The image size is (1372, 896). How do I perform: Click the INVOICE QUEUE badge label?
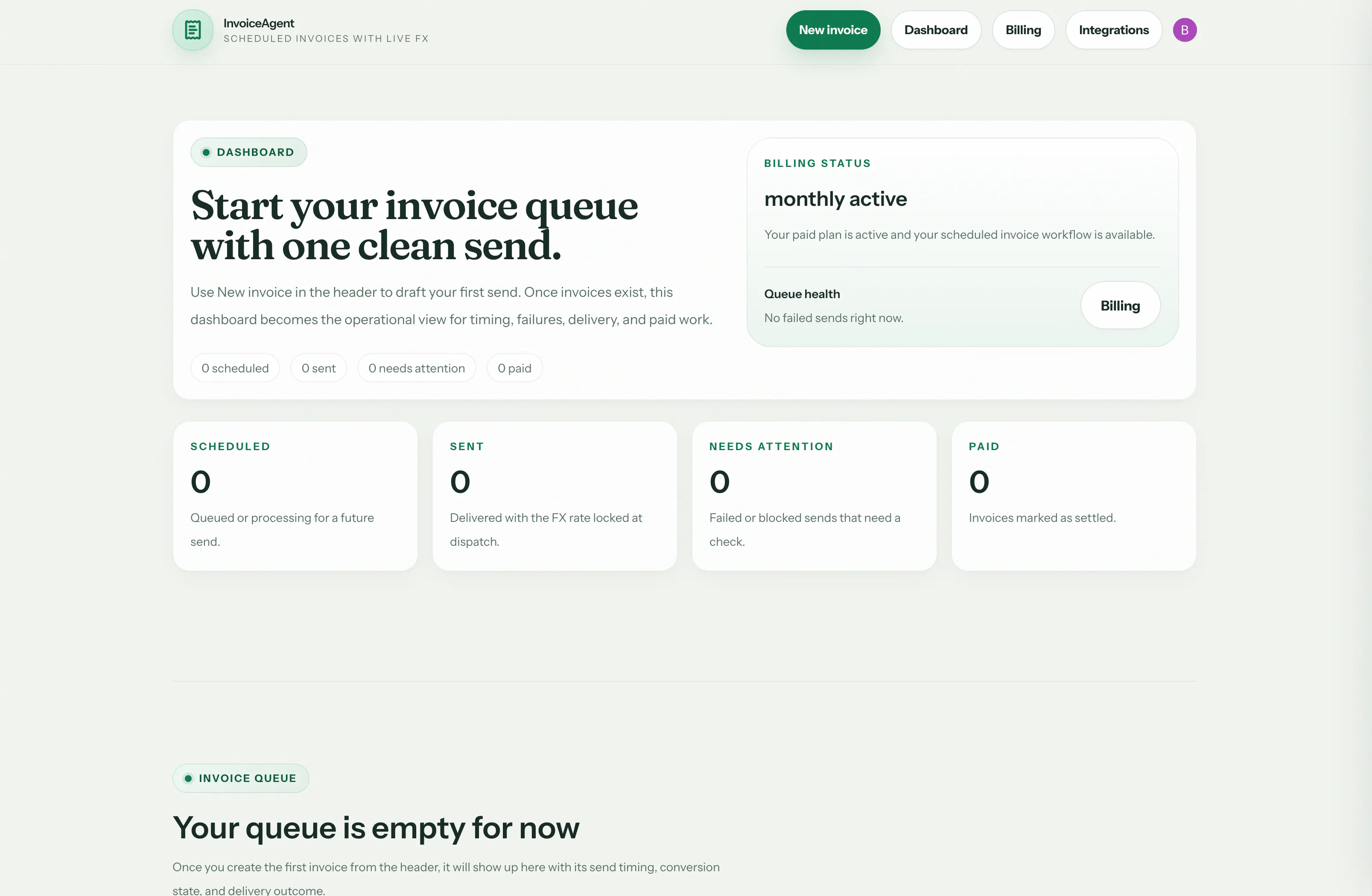[241, 779]
